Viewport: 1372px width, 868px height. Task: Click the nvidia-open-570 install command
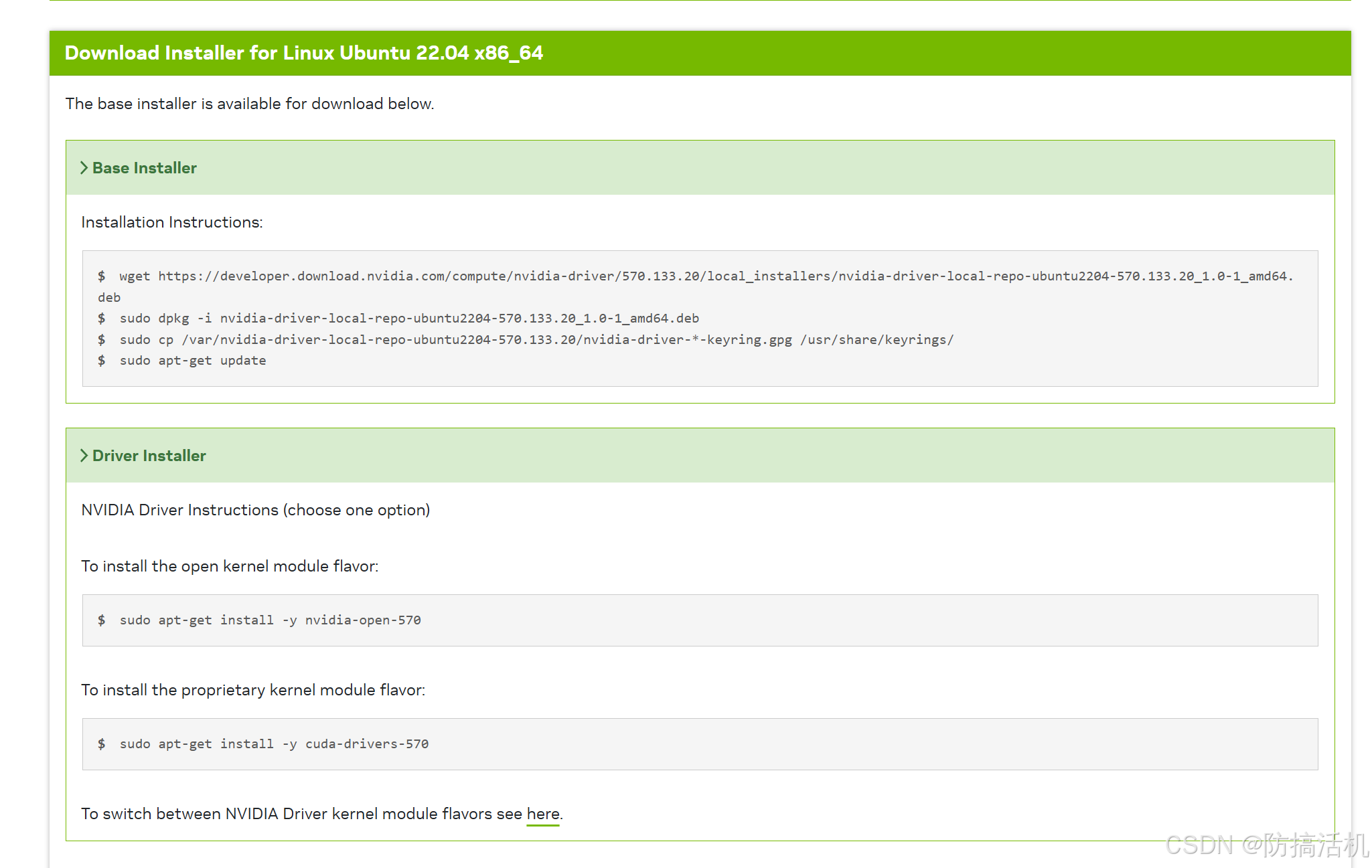point(270,620)
